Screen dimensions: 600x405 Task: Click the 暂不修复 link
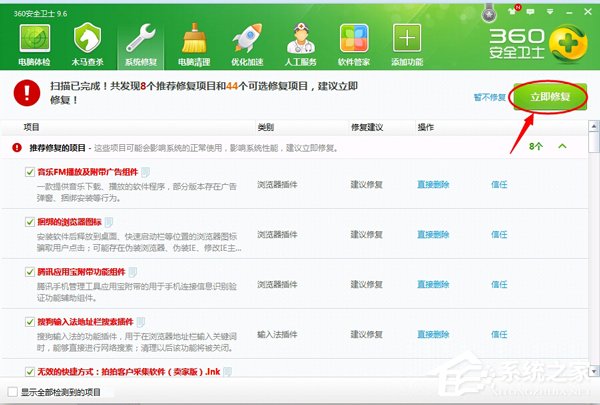coord(489,97)
